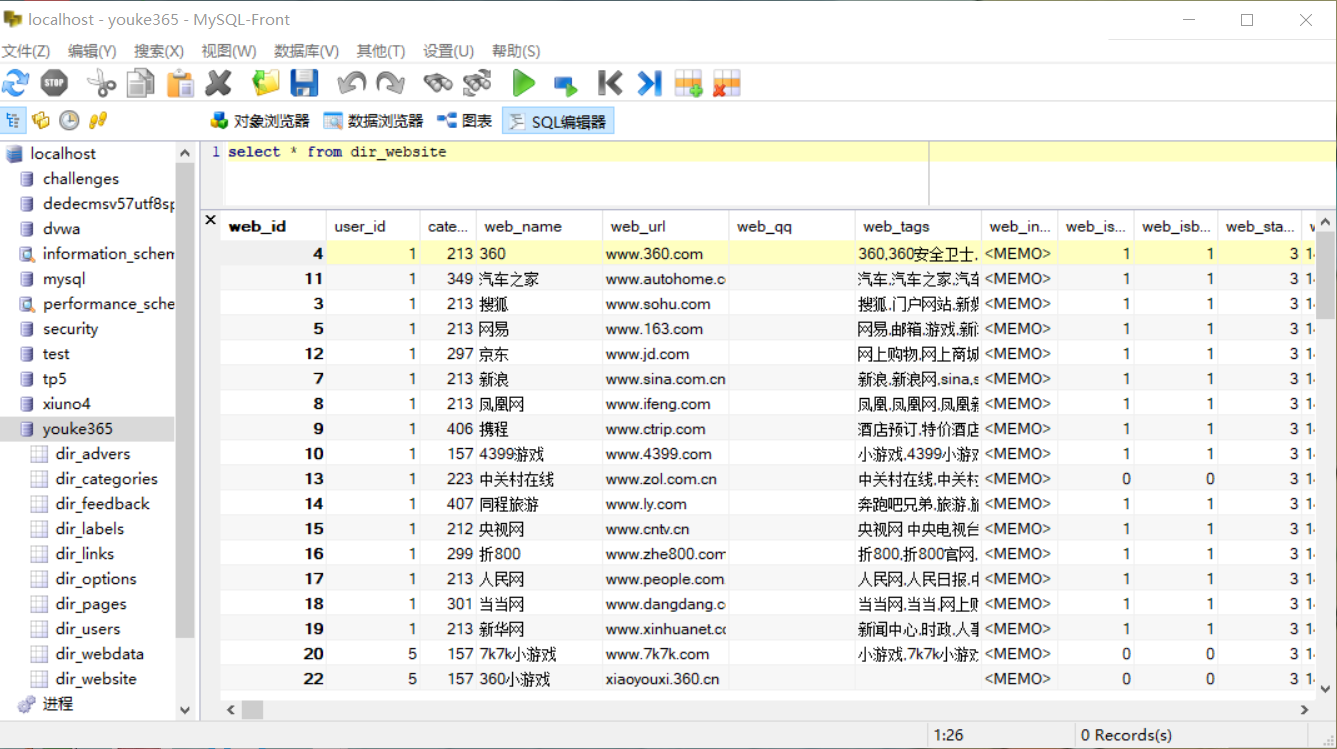Select the youke365 database
Image resolution: width=1337 pixels, height=749 pixels.
pos(77,429)
